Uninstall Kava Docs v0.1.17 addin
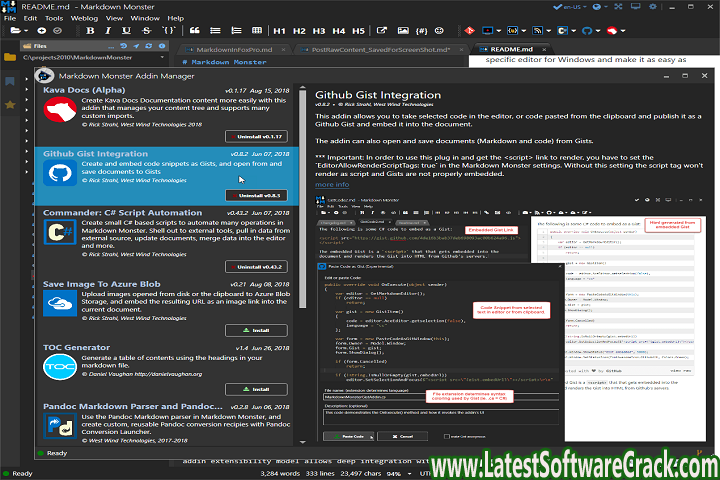 tap(256, 136)
